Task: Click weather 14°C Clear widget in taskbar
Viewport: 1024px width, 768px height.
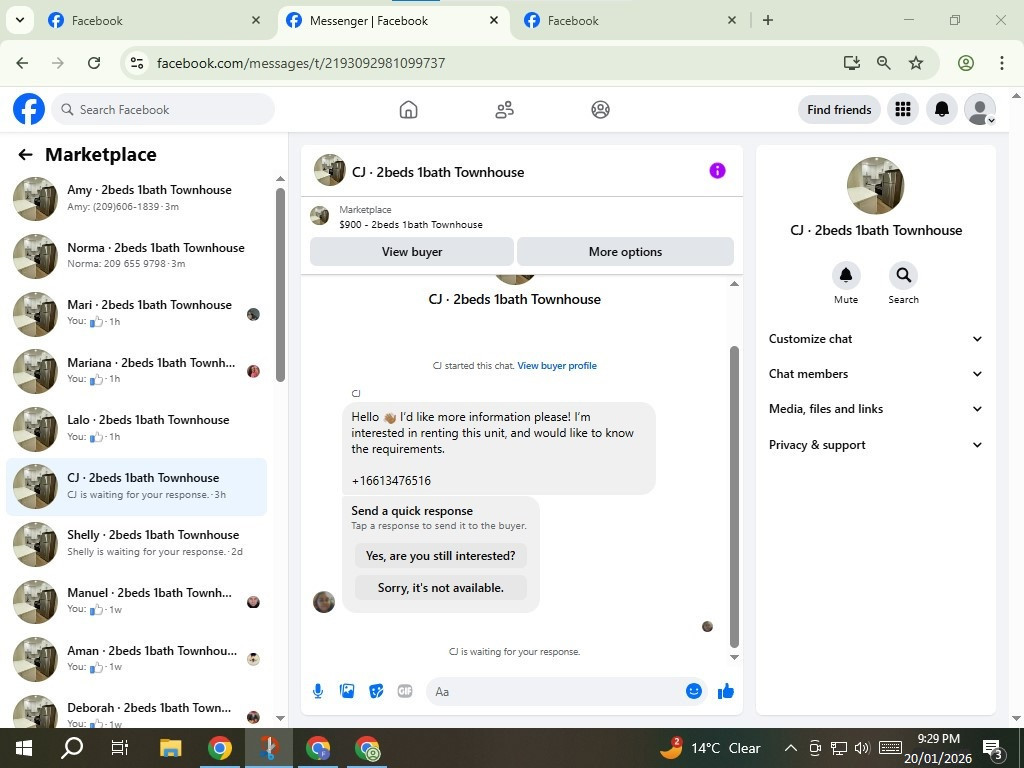Action: point(710,748)
